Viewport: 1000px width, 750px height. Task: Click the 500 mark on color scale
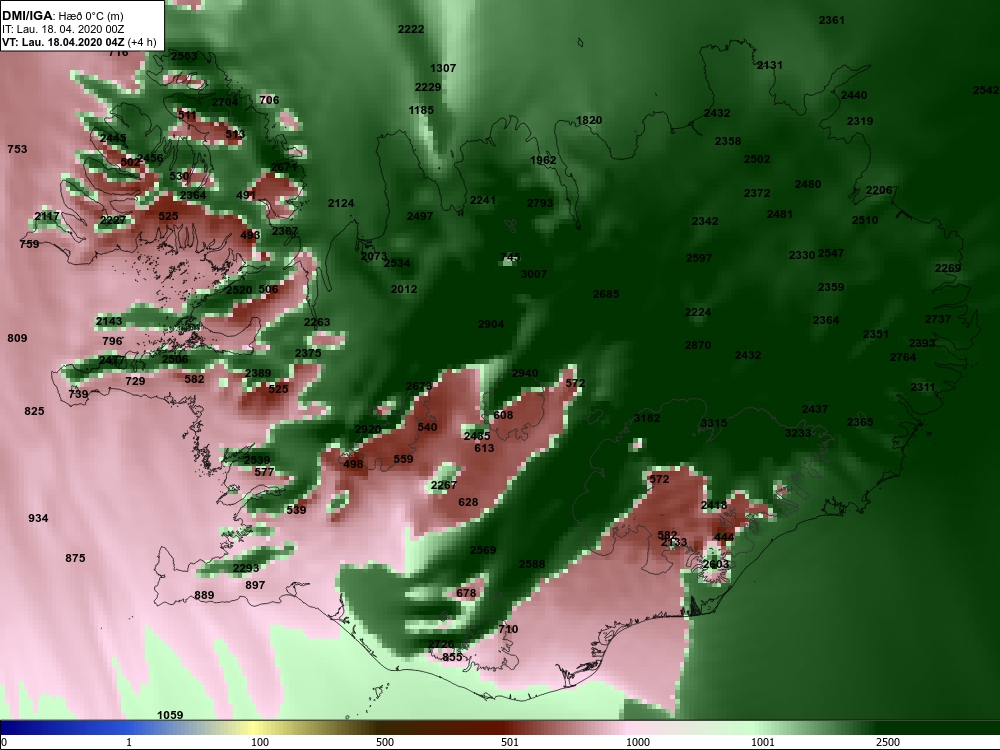click(x=385, y=742)
